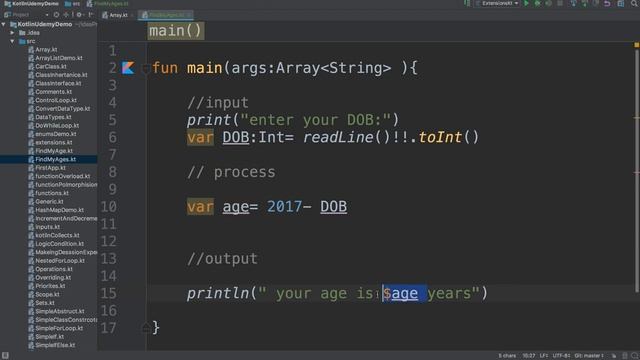
Task: Open extensions.kt file
Action: (x=53, y=142)
